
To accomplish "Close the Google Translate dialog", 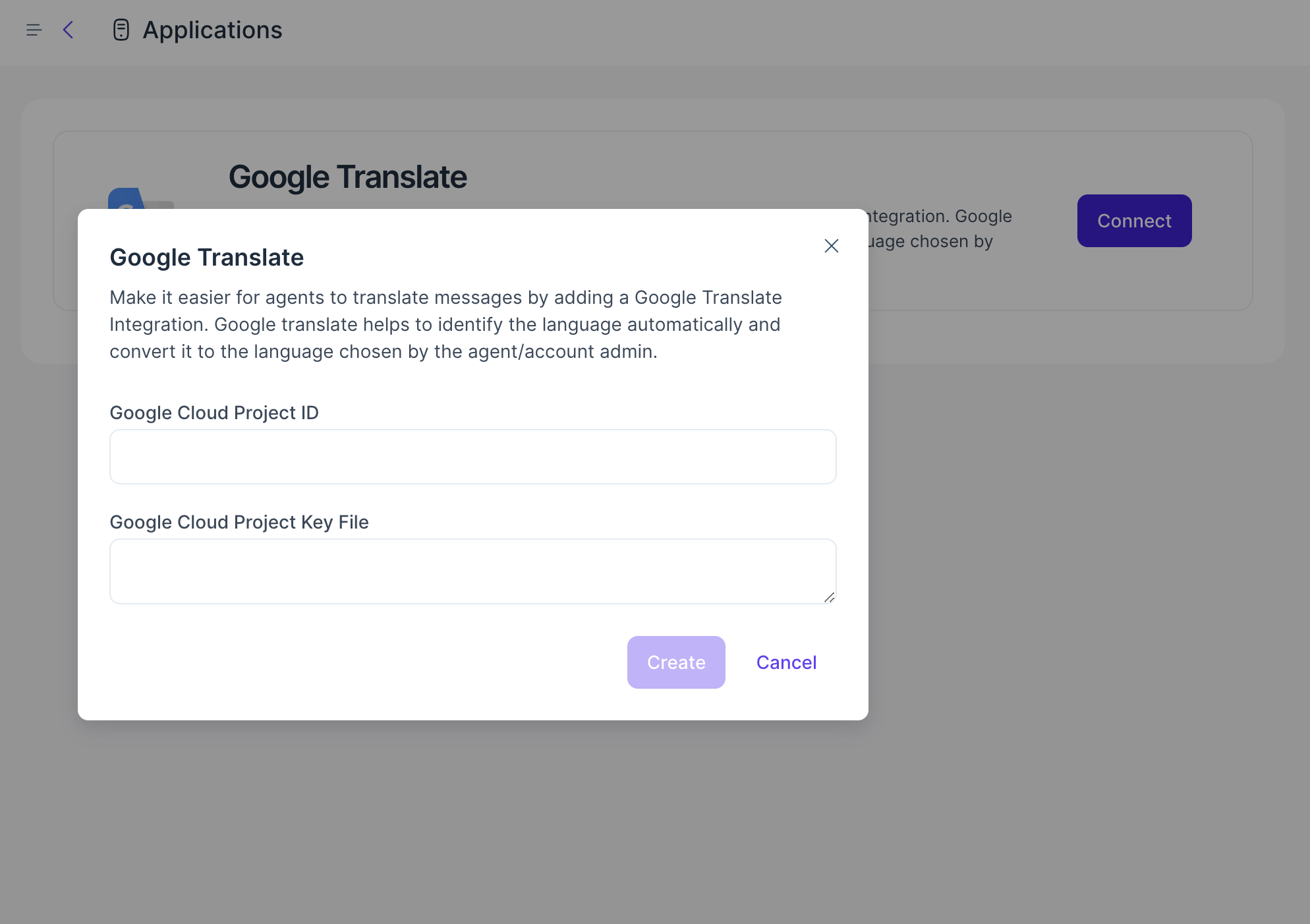I will 832,246.
